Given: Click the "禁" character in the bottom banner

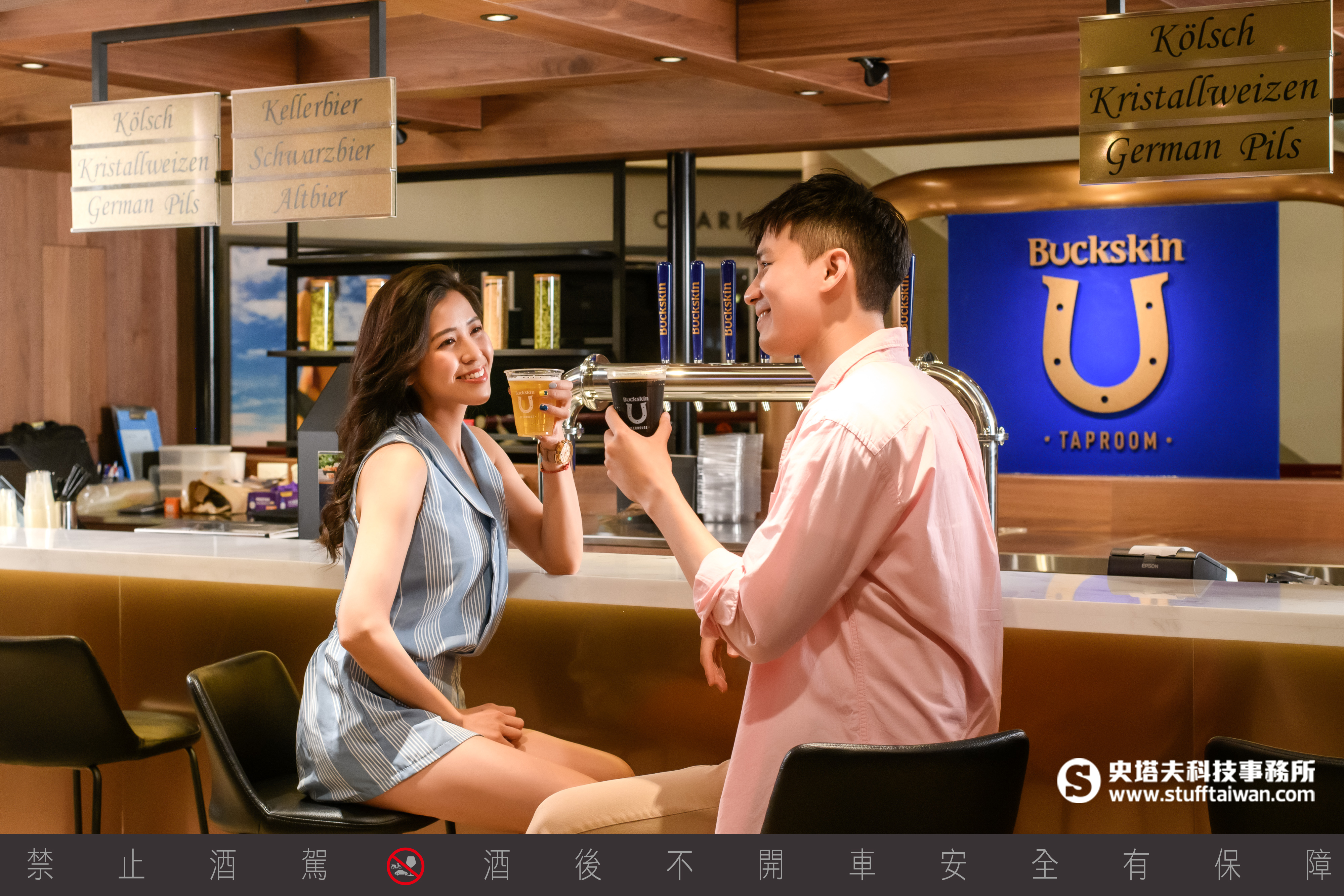Looking at the screenshot, I should click(x=40, y=864).
